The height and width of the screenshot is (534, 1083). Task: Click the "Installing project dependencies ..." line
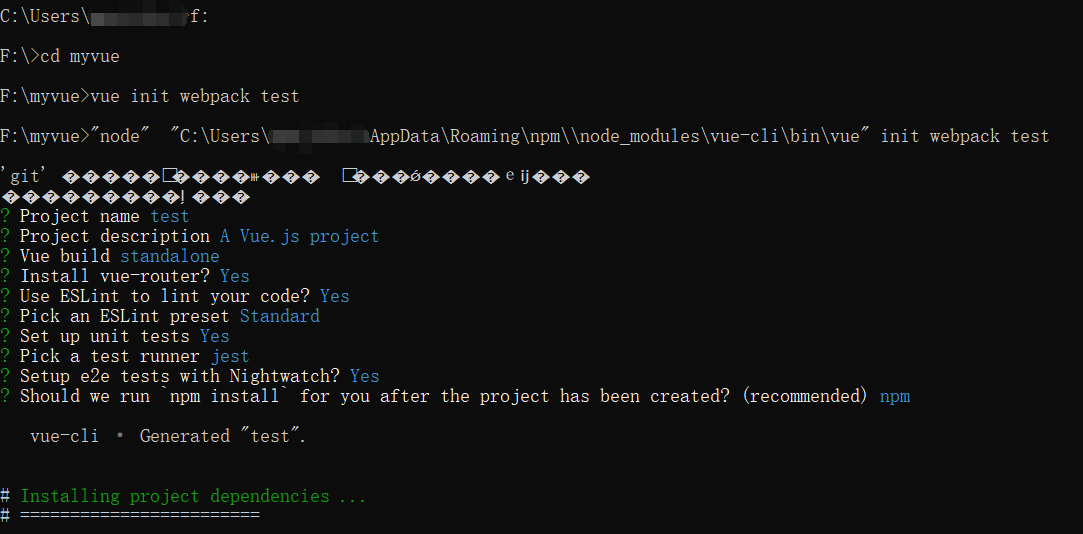pos(193,496)
